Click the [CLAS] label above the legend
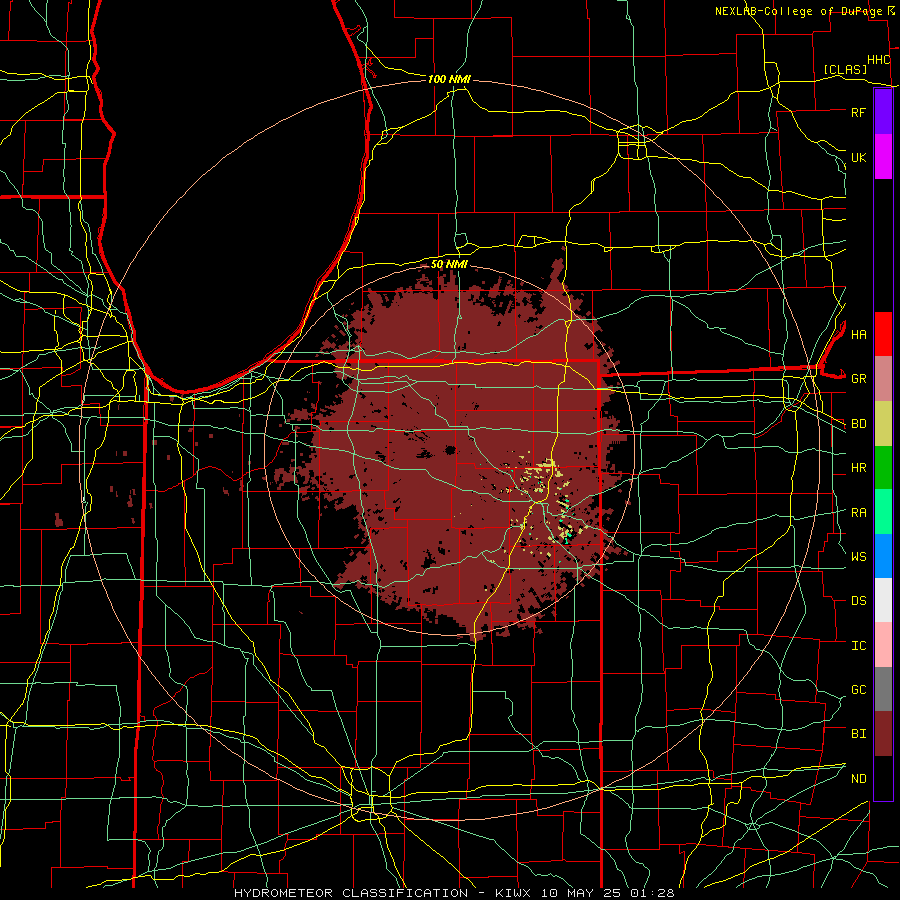 coord(845,70)
